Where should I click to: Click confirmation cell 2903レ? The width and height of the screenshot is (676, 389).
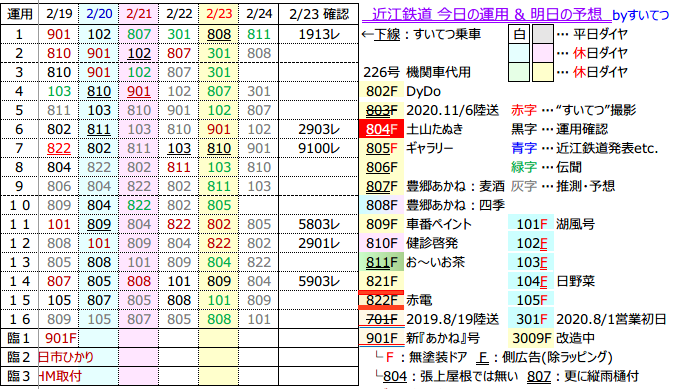(319, 129)
